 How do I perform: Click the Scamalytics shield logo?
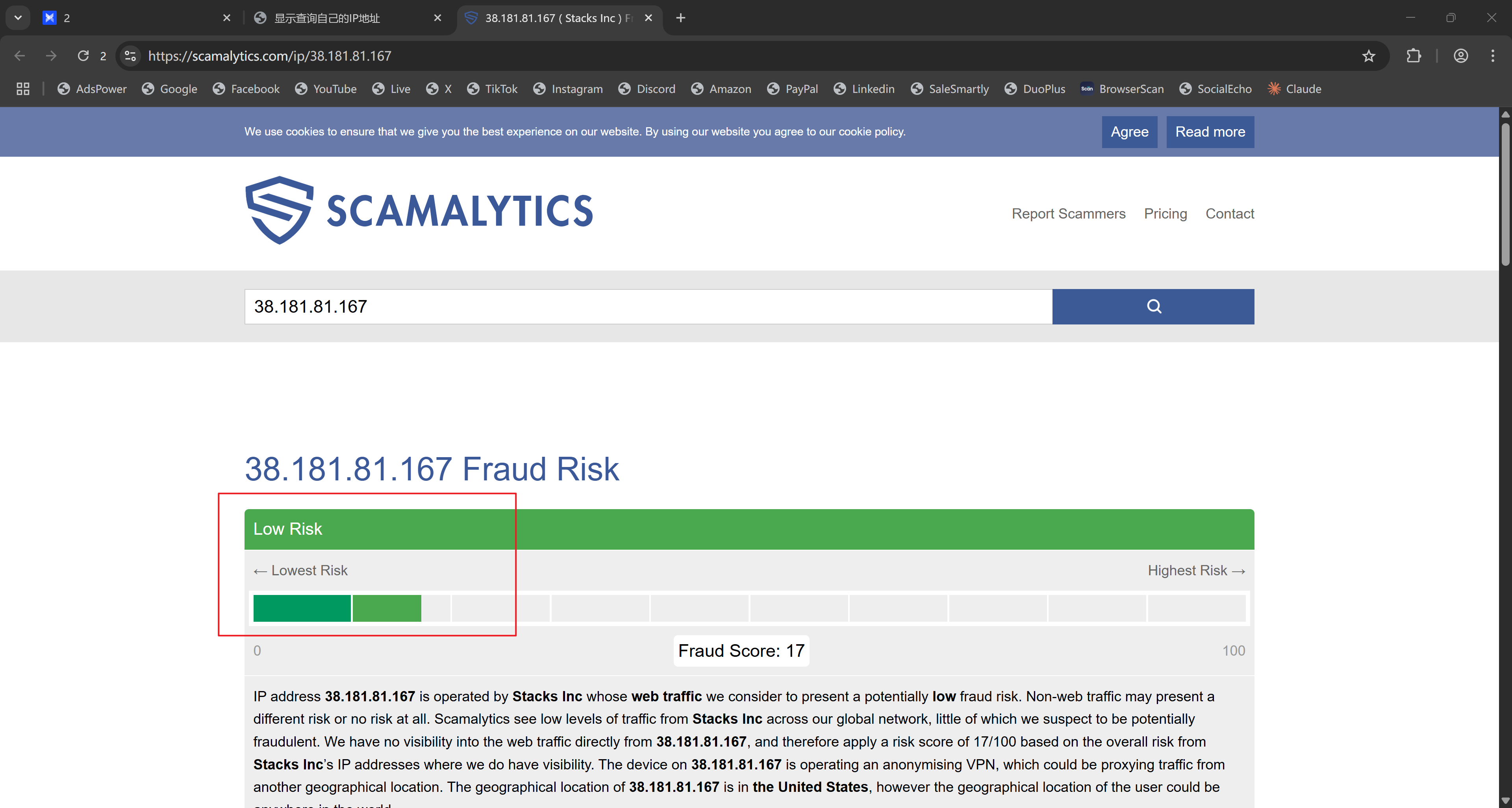[x=280, y=210]
